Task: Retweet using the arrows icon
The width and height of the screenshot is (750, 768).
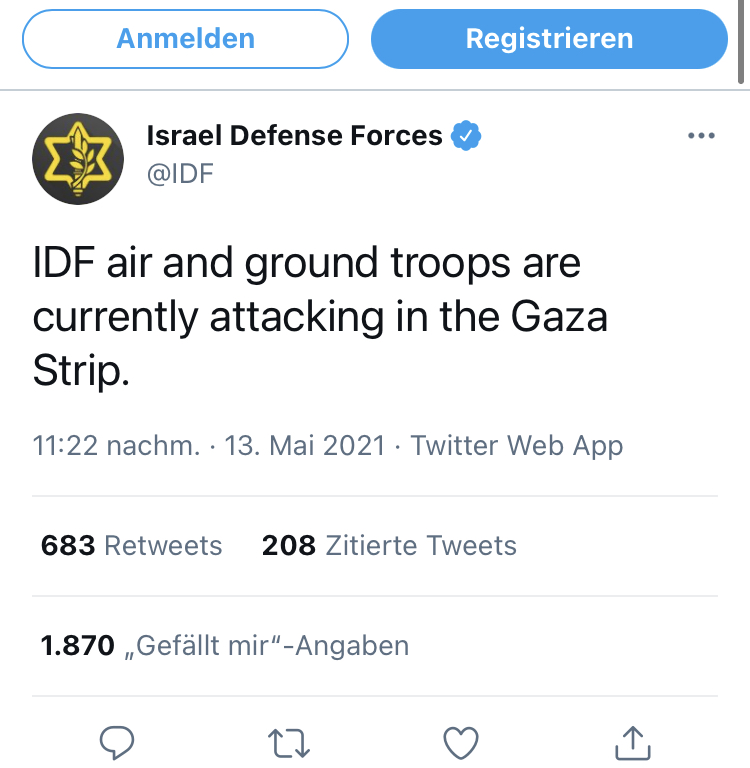Action: point(289,743)
